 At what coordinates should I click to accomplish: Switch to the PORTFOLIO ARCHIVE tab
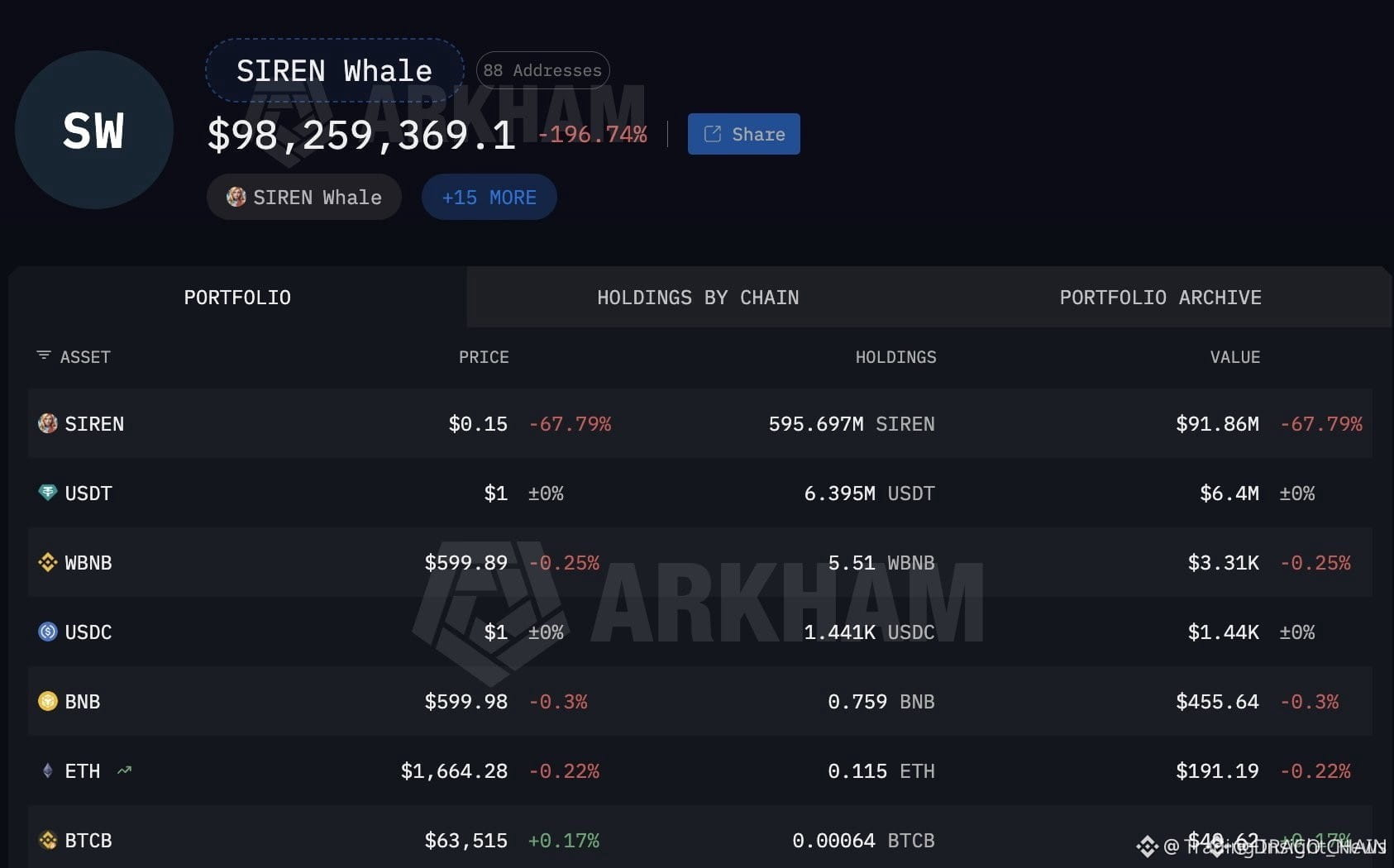[1161, 298]
